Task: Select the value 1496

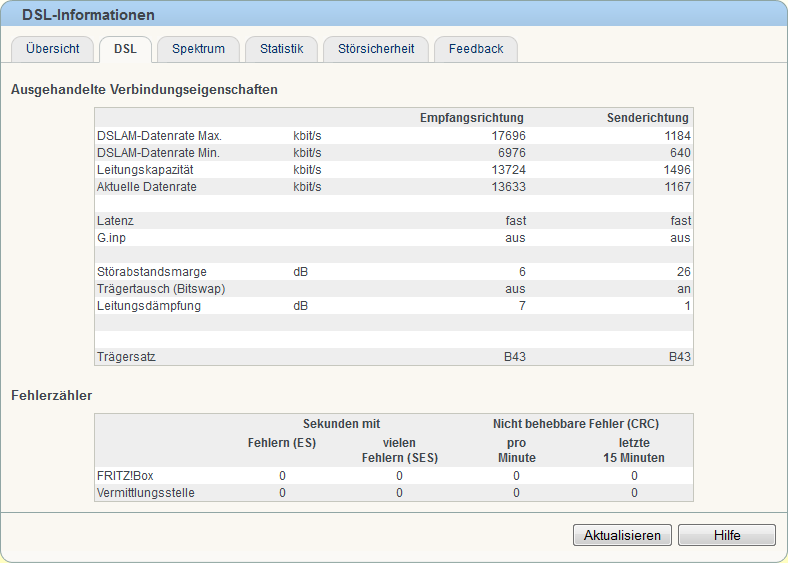Action: click(x=677, y=170)
